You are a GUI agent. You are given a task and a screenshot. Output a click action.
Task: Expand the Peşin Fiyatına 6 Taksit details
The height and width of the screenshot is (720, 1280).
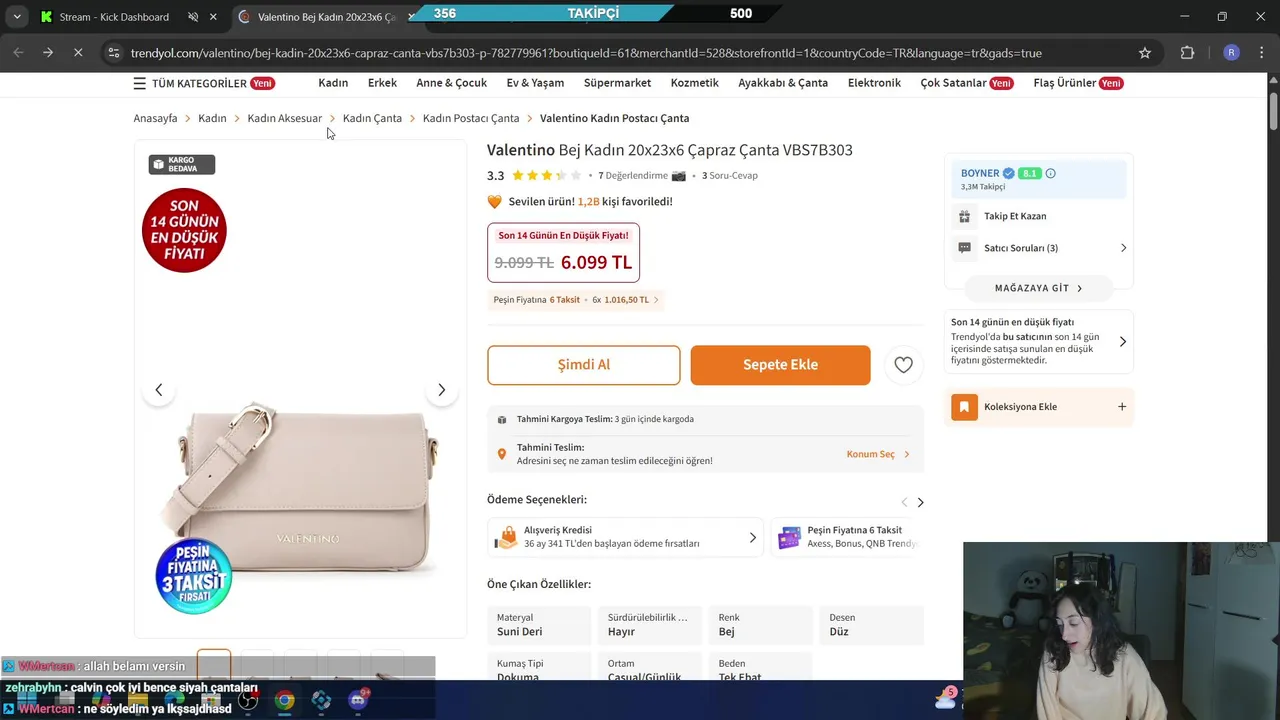(x=575, y=299)
